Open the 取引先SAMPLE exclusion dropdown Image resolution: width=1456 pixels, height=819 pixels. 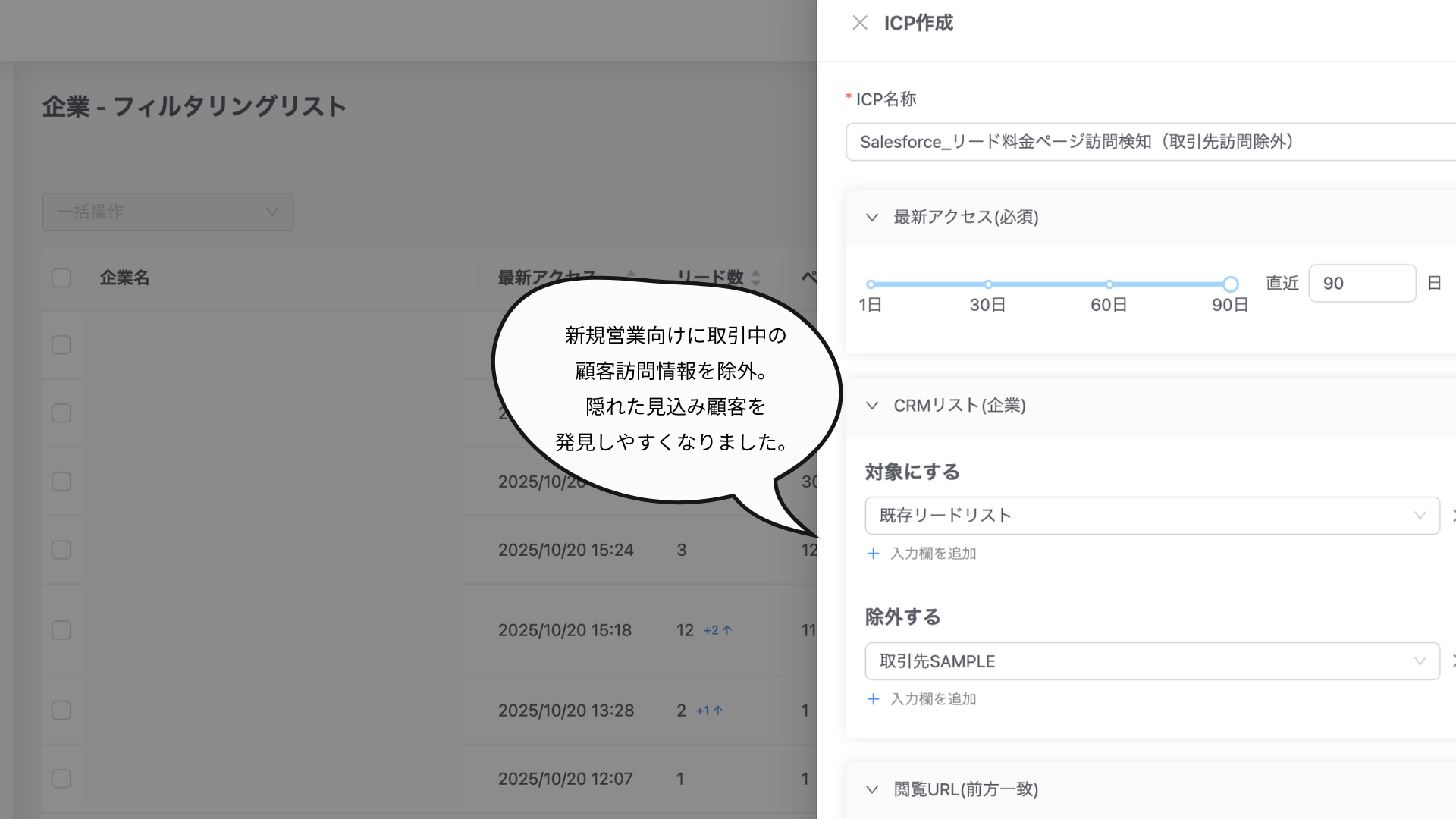pyautogui.click(x=1151, y=661)
